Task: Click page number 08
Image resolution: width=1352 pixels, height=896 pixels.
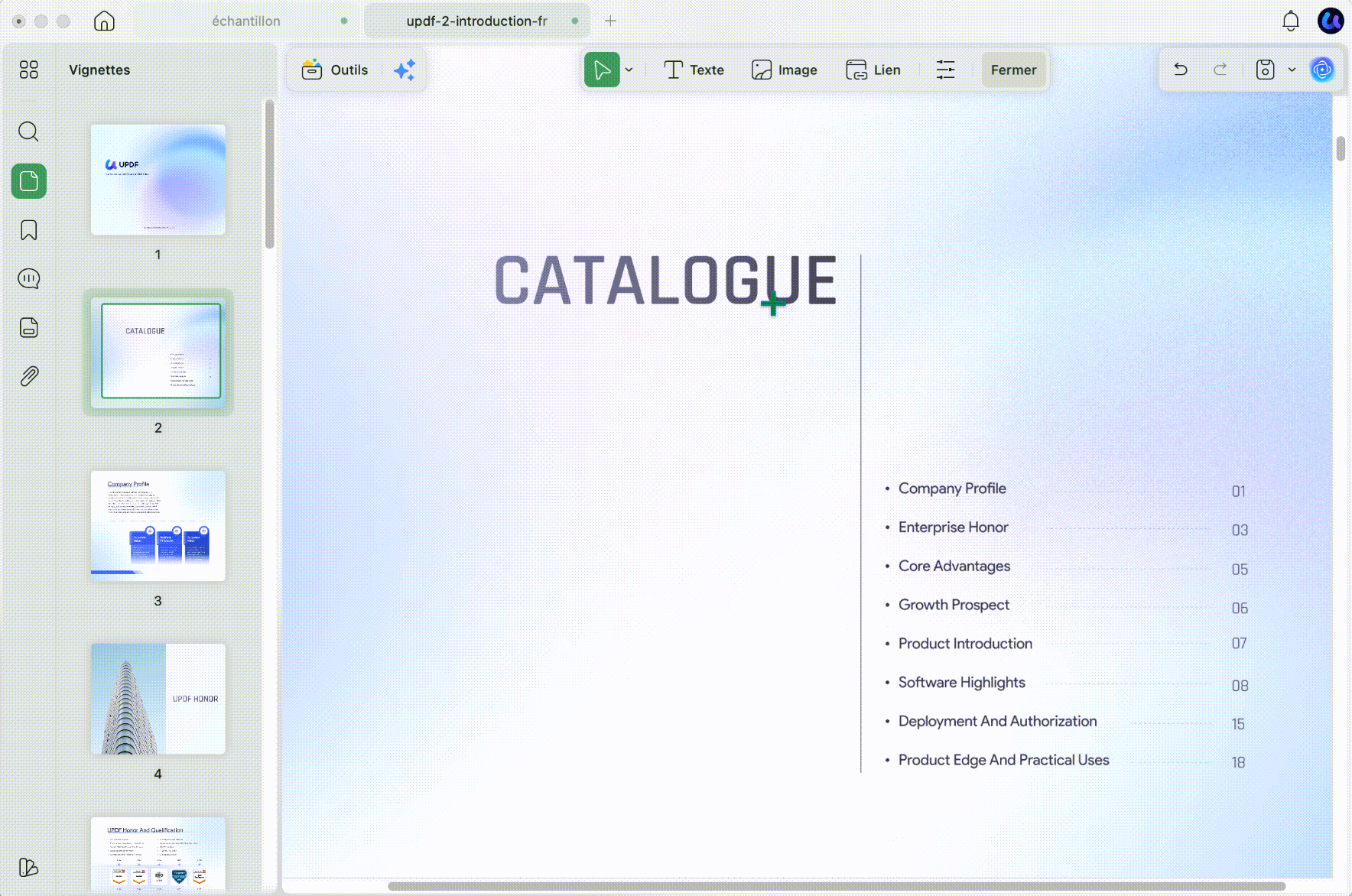Action: point(1240,686)
